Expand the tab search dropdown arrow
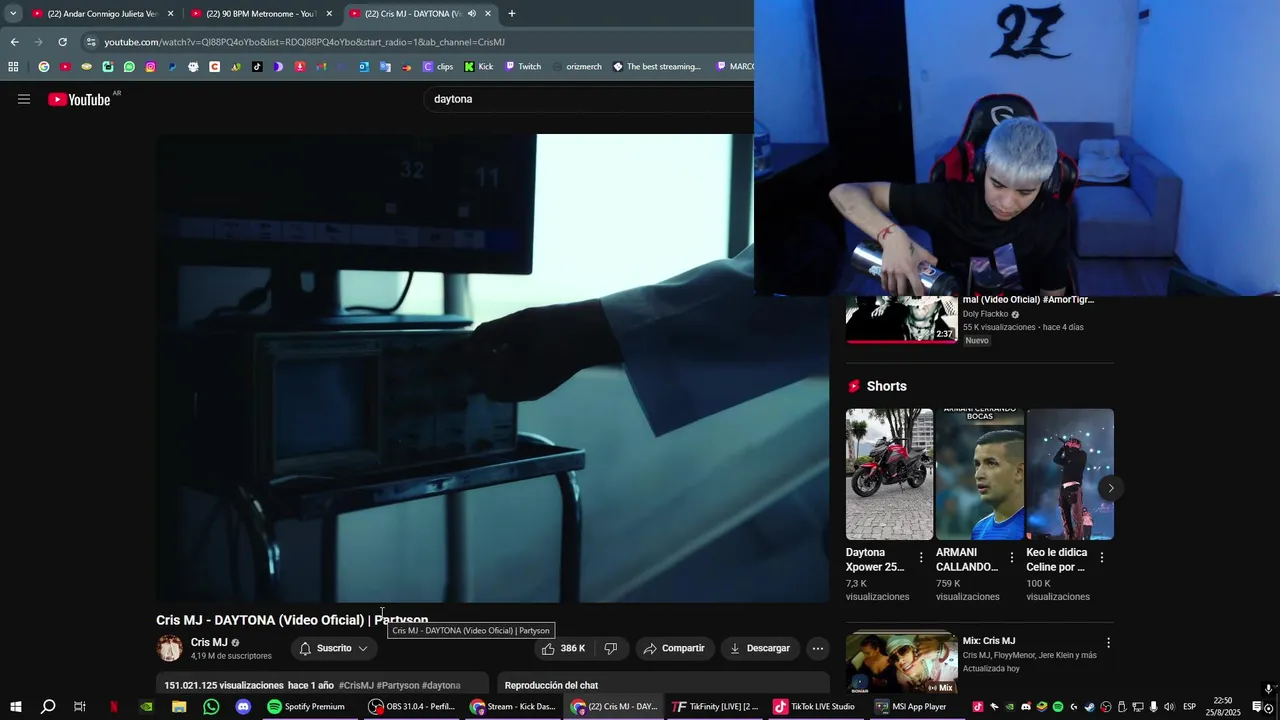The height and width of the screenshot is (720, 1280). (x=13, y=14)
